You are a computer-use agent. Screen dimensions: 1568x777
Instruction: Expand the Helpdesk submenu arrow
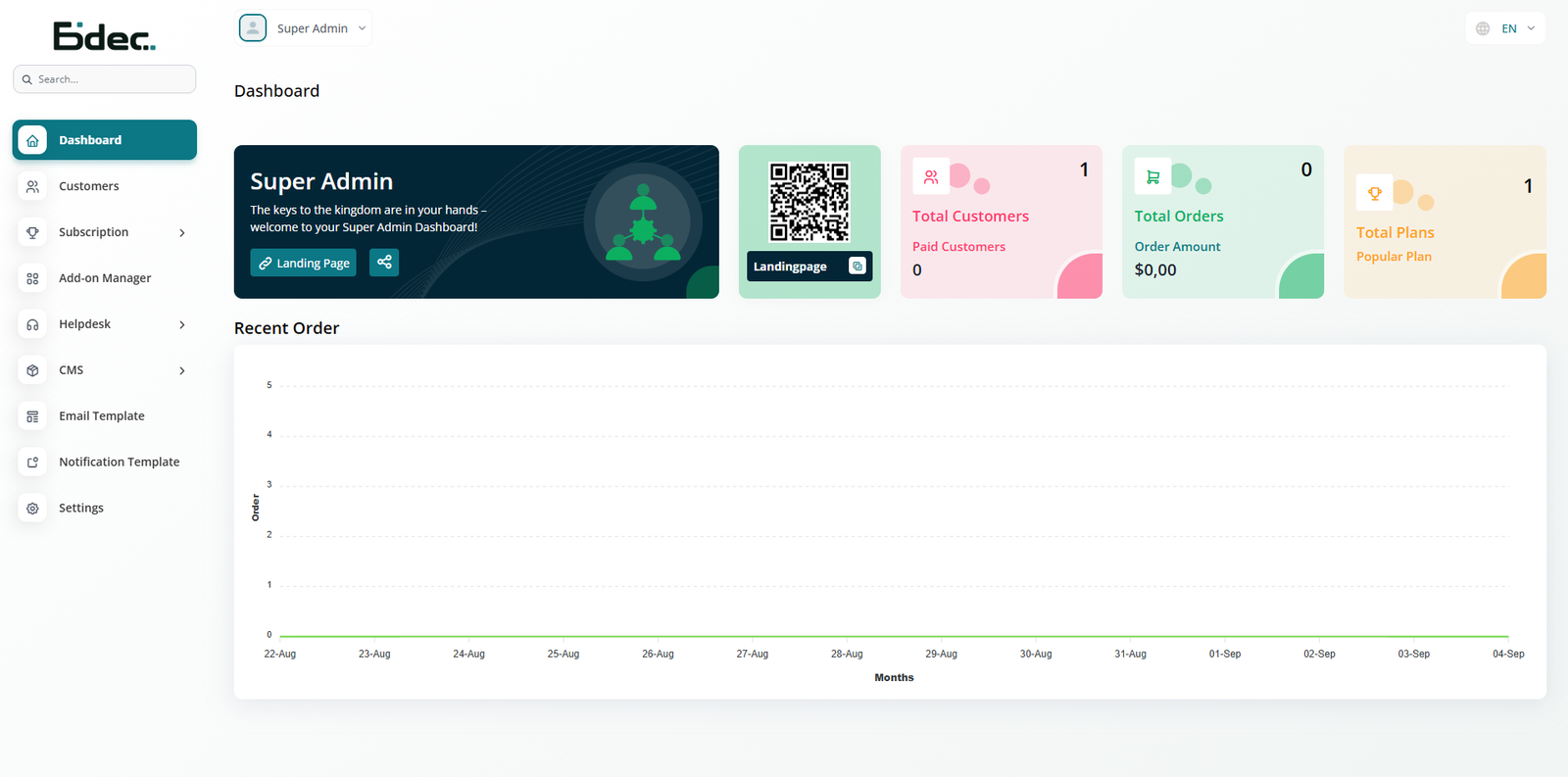tap(182, 325)
